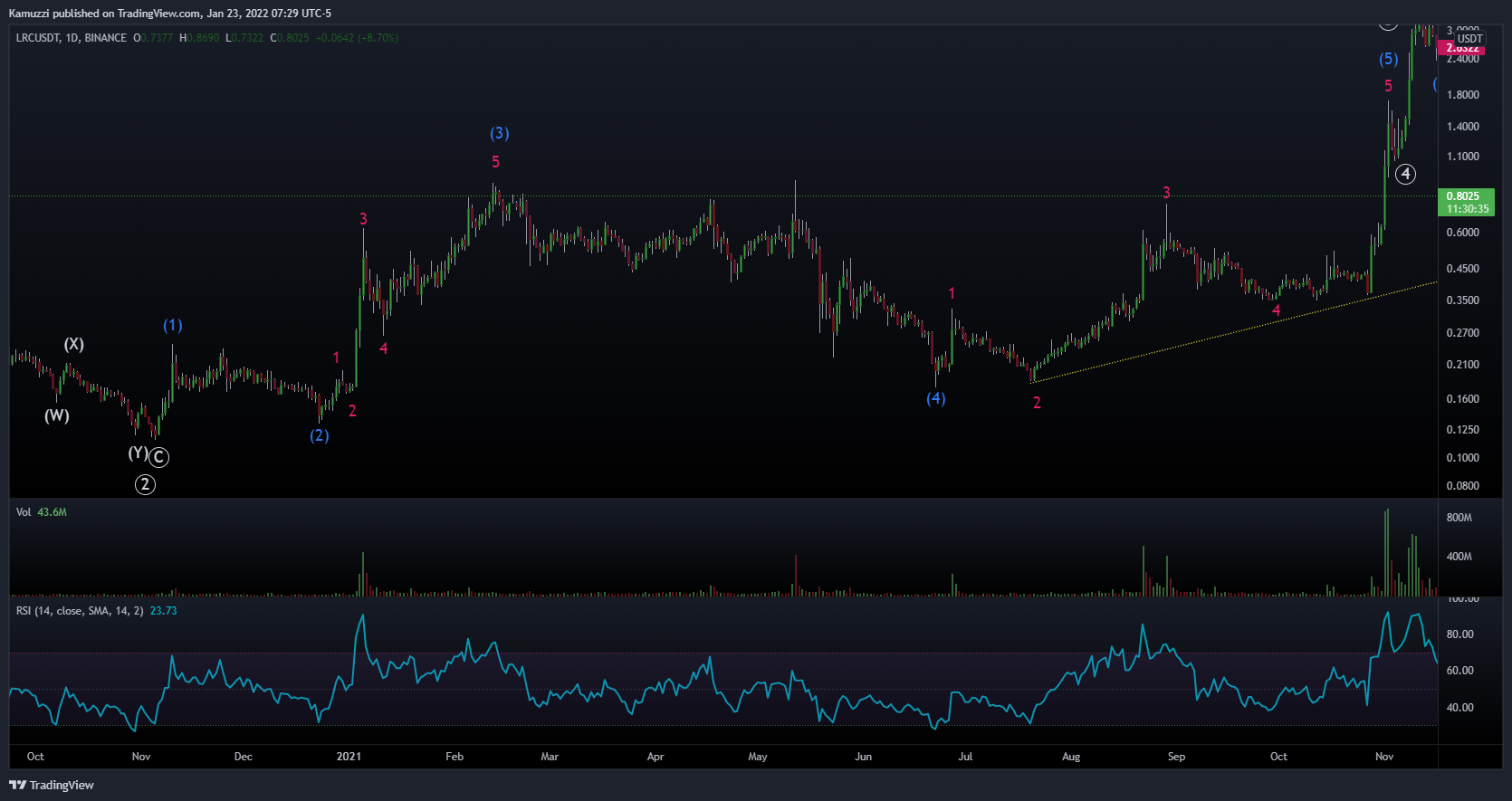Click the 0.3500 price axis level
The width and height of the screenshot is (1512, 801).
pyautogui.click(x=1463, y=300)
